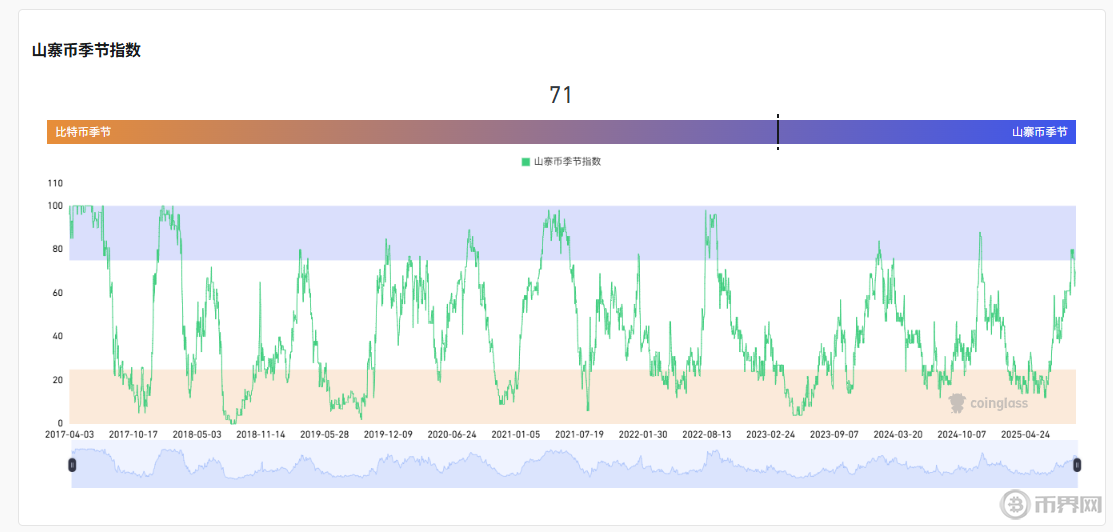
Task: Toggle the green 山寨币季节指数 legend square
Action: [526, 161]
